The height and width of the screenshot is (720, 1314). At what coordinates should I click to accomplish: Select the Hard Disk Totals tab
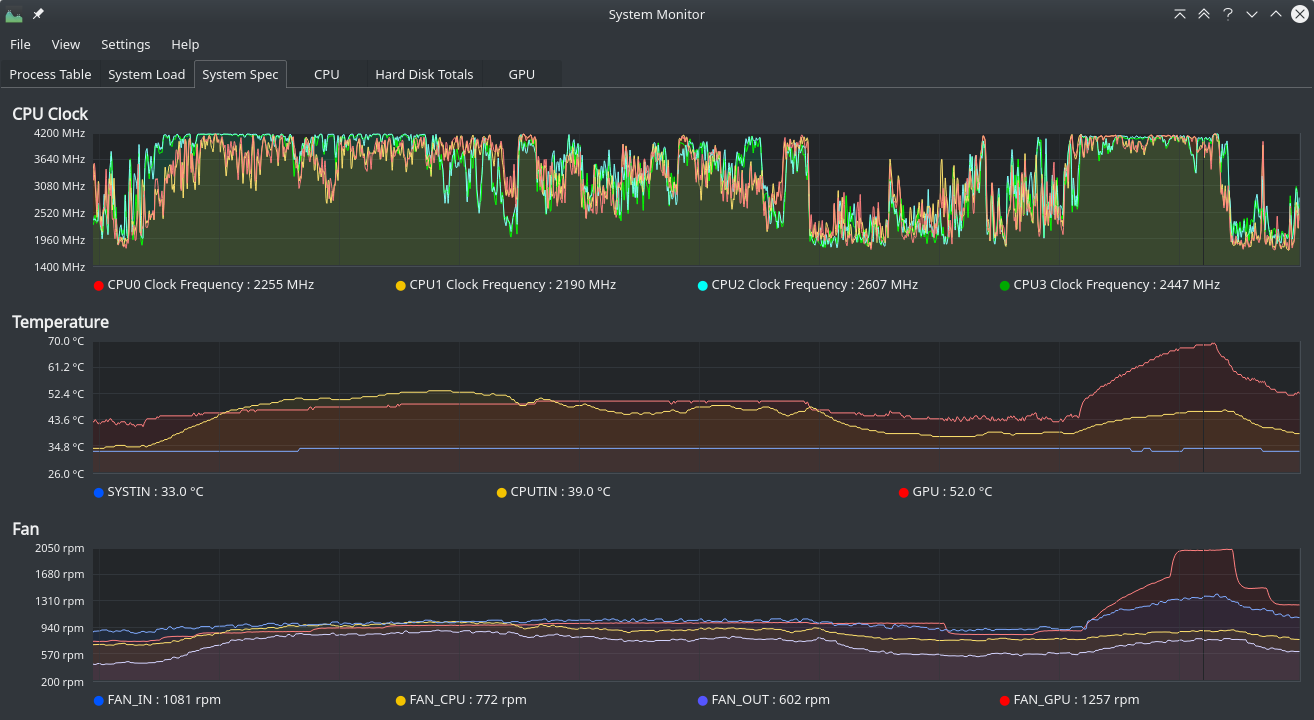424,74
